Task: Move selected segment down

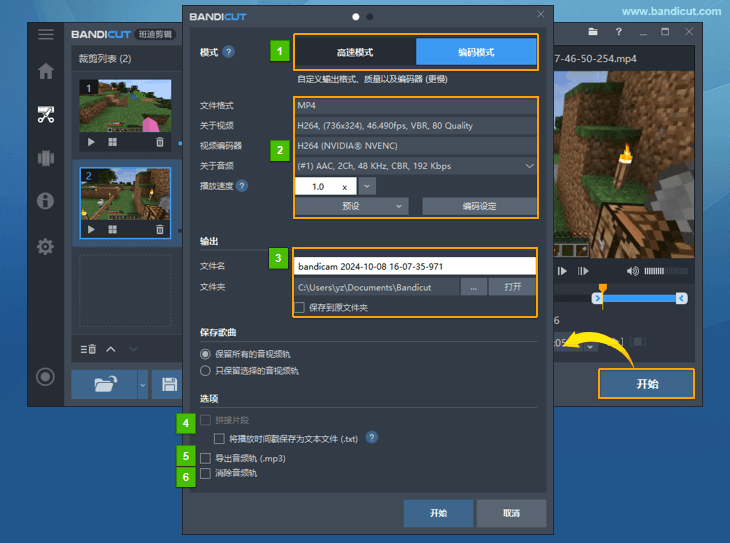Action: click(133, 349)
